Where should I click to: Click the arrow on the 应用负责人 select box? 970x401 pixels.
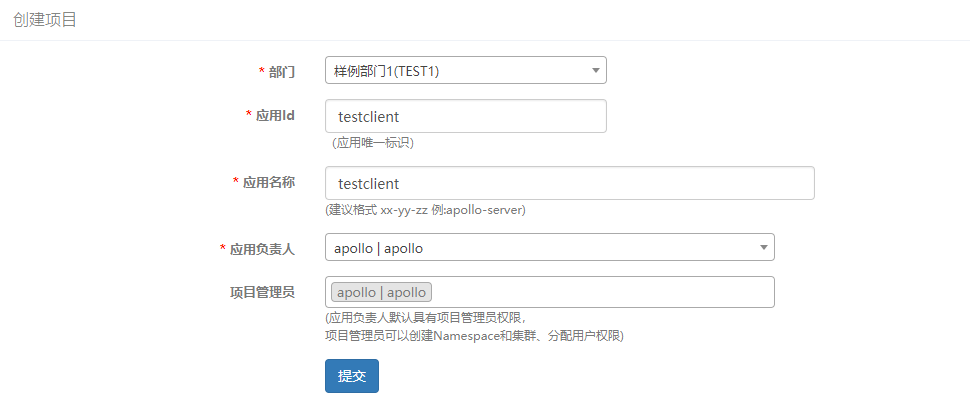763,247
